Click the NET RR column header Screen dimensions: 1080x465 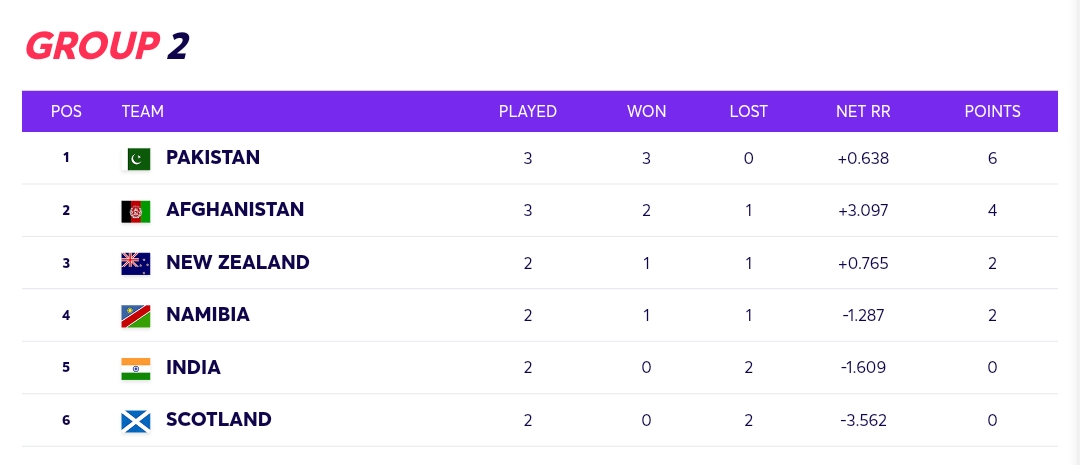(x=863, y=112)
